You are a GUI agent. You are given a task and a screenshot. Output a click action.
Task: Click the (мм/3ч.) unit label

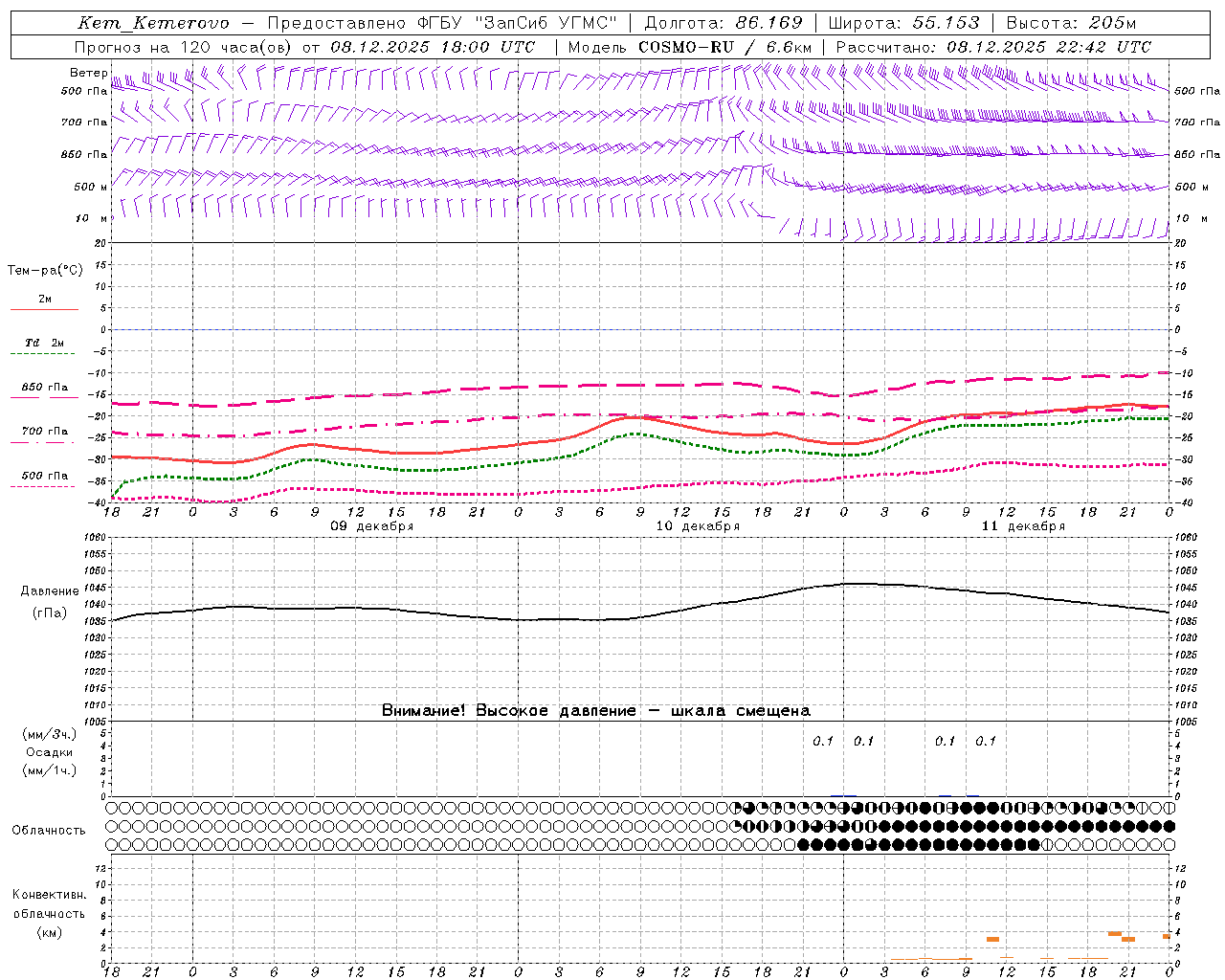point(50,734)
